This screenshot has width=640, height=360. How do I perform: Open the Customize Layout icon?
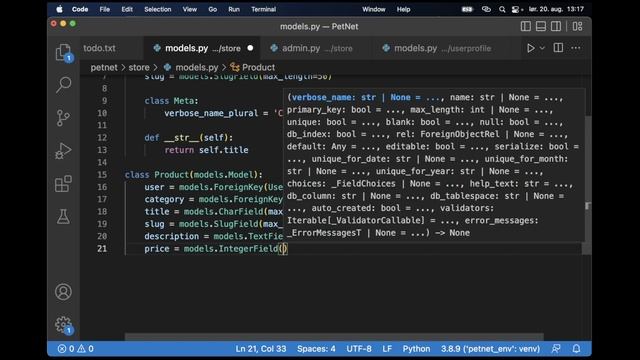[578, 27]
